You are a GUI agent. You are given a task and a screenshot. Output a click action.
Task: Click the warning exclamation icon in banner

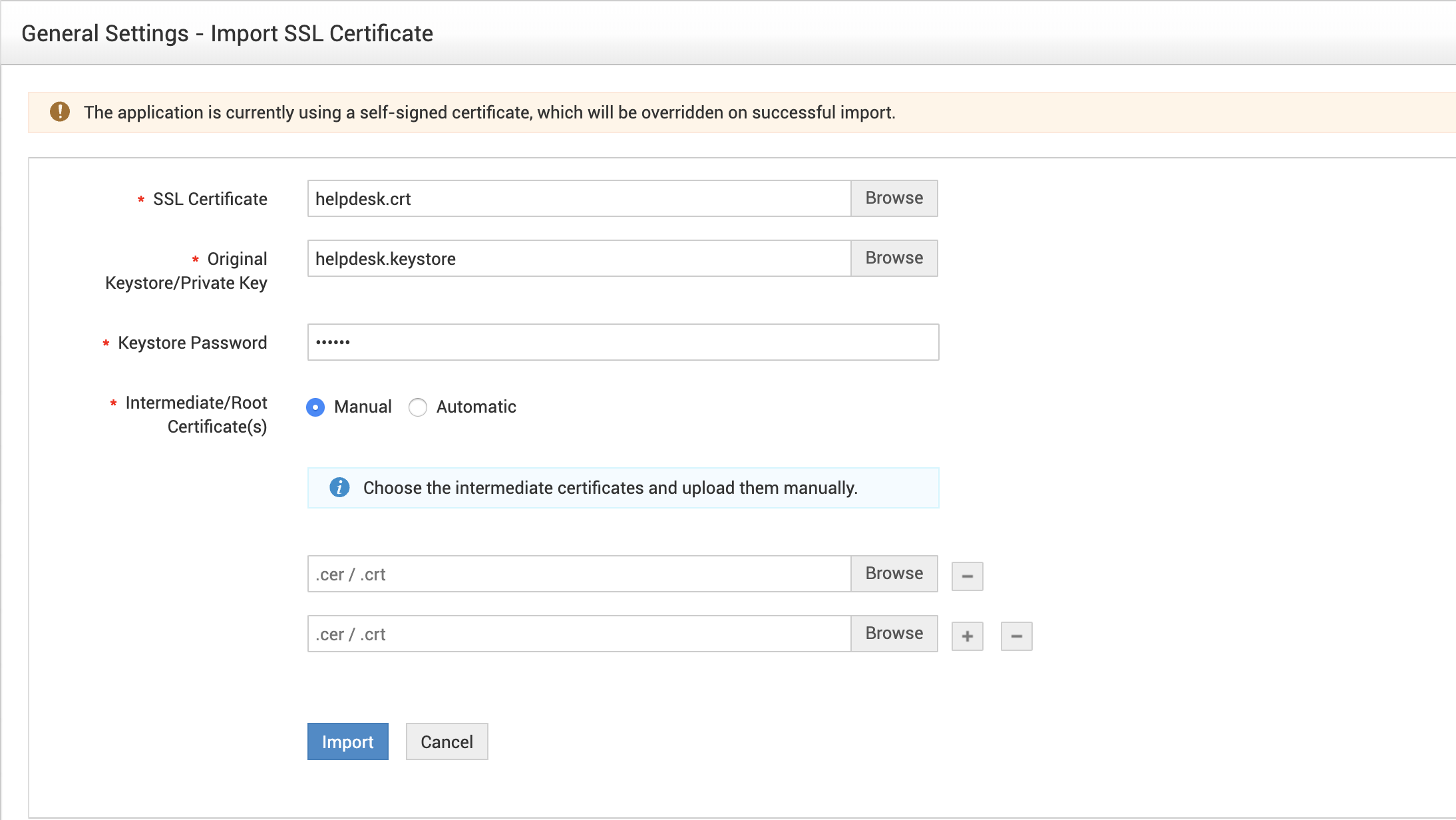60,112
